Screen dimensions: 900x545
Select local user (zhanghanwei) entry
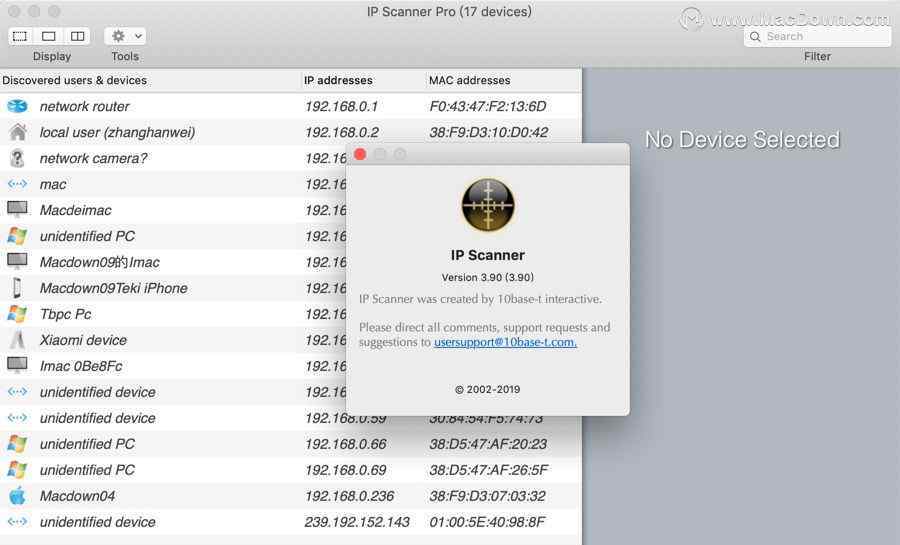tap(117, 132)
